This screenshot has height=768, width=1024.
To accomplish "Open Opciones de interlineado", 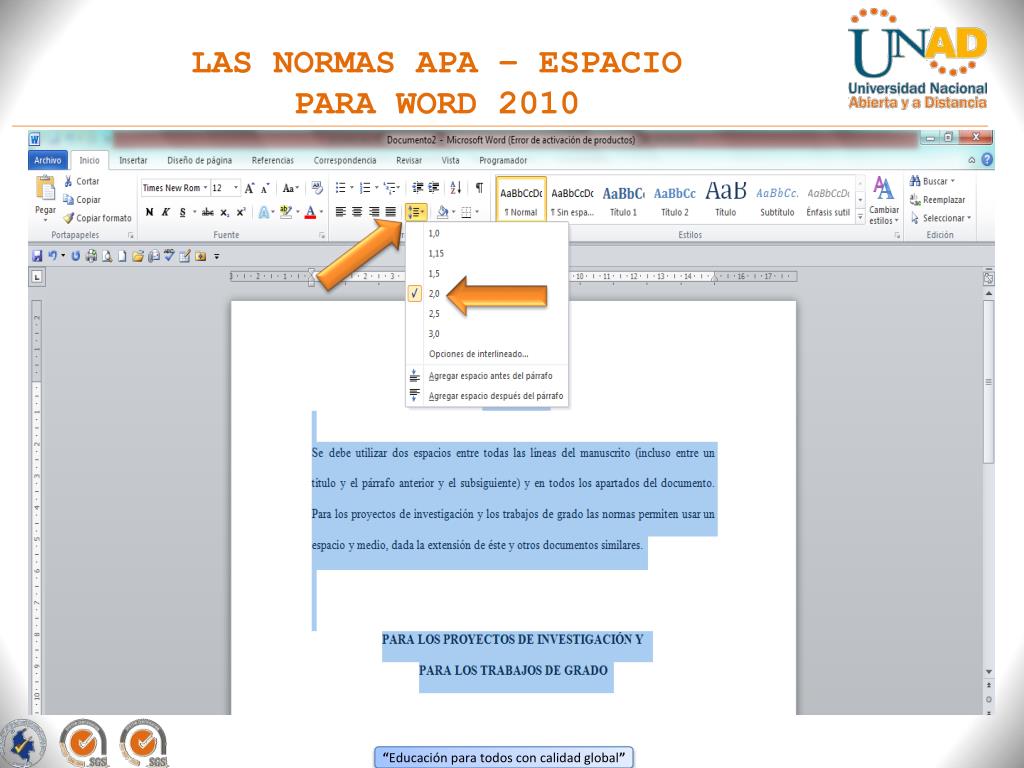I will tap(487, 354).
